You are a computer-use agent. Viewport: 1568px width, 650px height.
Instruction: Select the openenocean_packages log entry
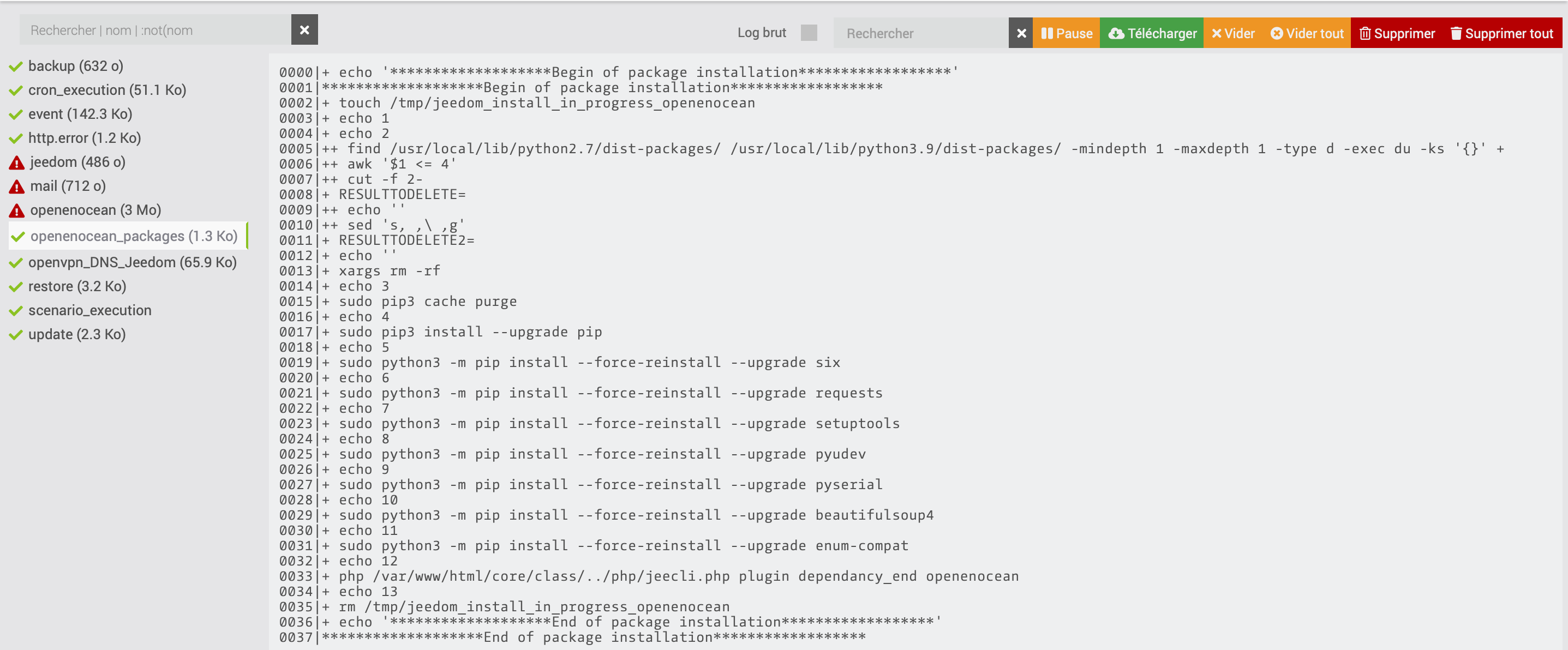click(133, 236)
